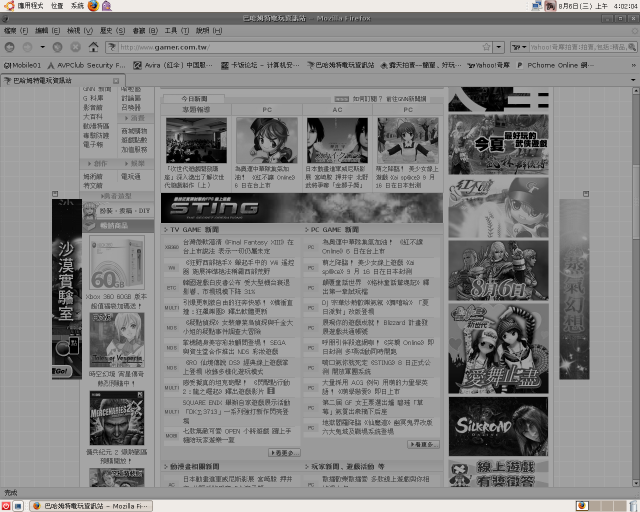Open the 位置 places menu
Image resolution: width=640 pixels, height=512 pixels.
(57, 6)
